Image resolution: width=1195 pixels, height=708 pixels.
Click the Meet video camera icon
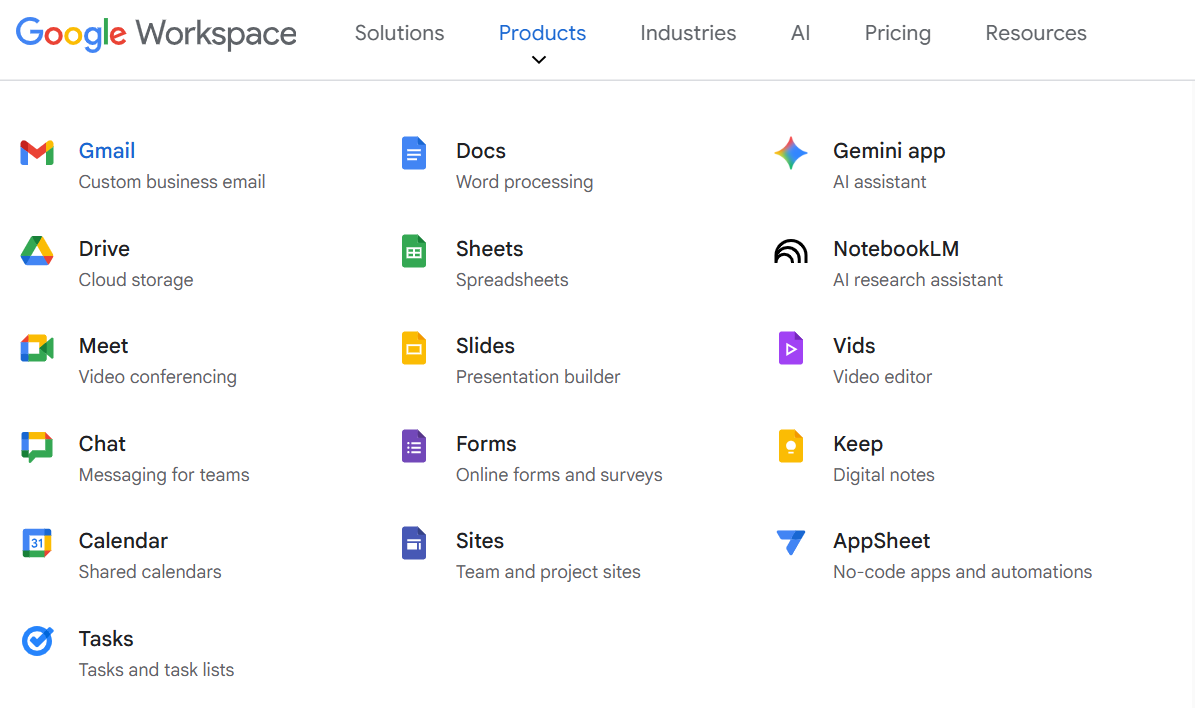pos(37,348)
